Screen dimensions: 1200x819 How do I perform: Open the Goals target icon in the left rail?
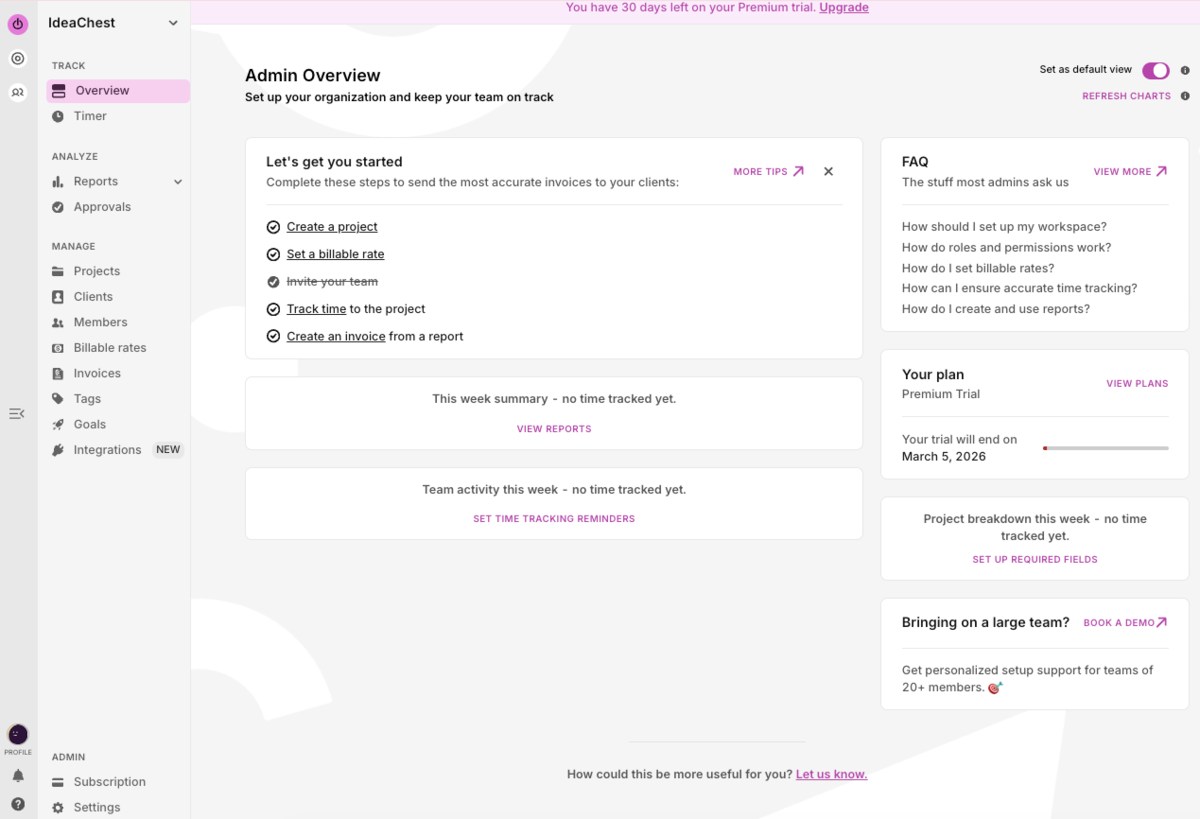17,58
